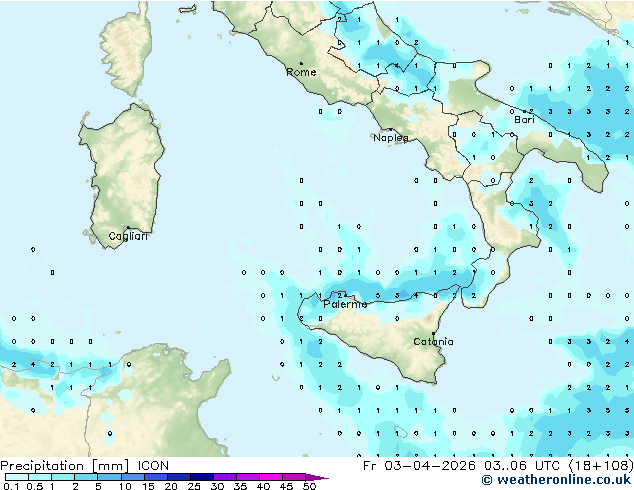Select the 40–45 mm magenta legend swatch
Image resolution: width=634 pixels, height=490 pixels.
tap(271, 477)
